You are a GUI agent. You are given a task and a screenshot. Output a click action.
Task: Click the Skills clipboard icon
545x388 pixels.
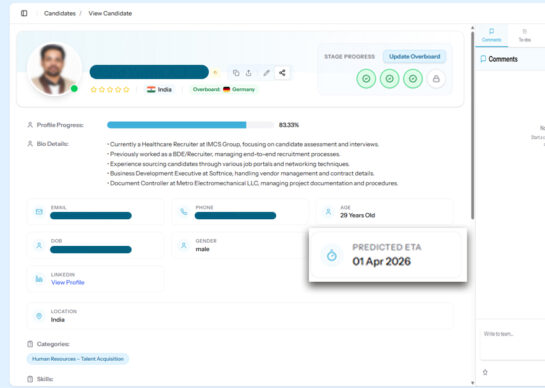coord(30,379)
